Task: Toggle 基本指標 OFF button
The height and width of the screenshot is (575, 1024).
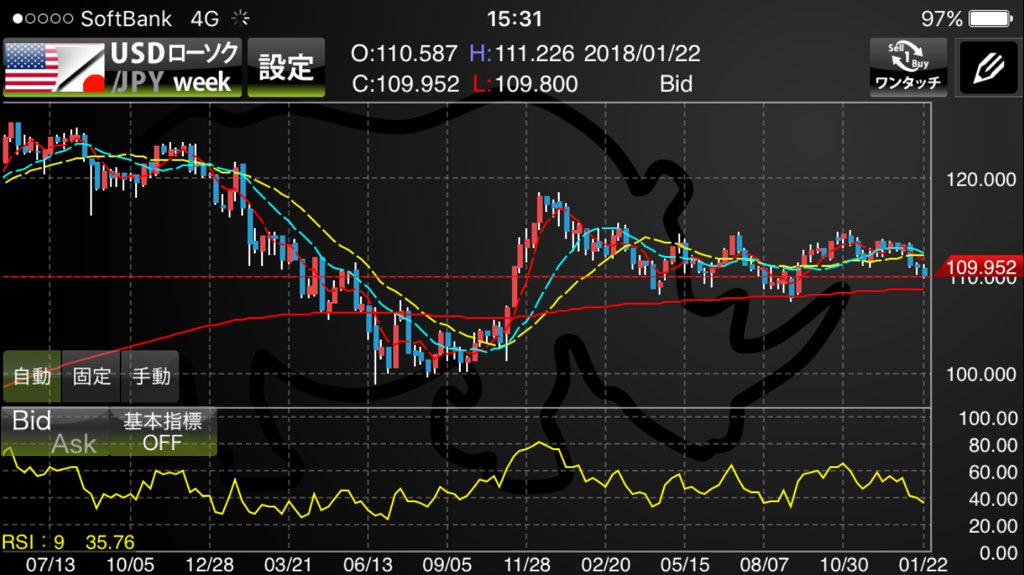Action: point(163,431)
